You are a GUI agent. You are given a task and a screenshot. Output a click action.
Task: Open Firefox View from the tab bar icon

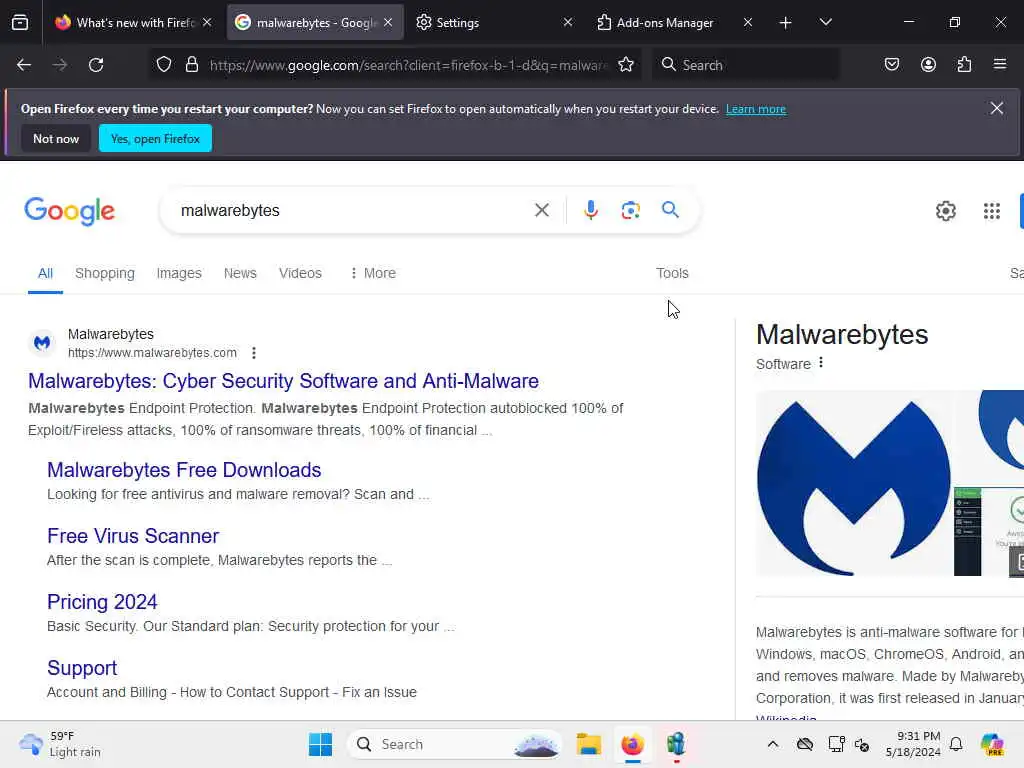click(20, 22)
